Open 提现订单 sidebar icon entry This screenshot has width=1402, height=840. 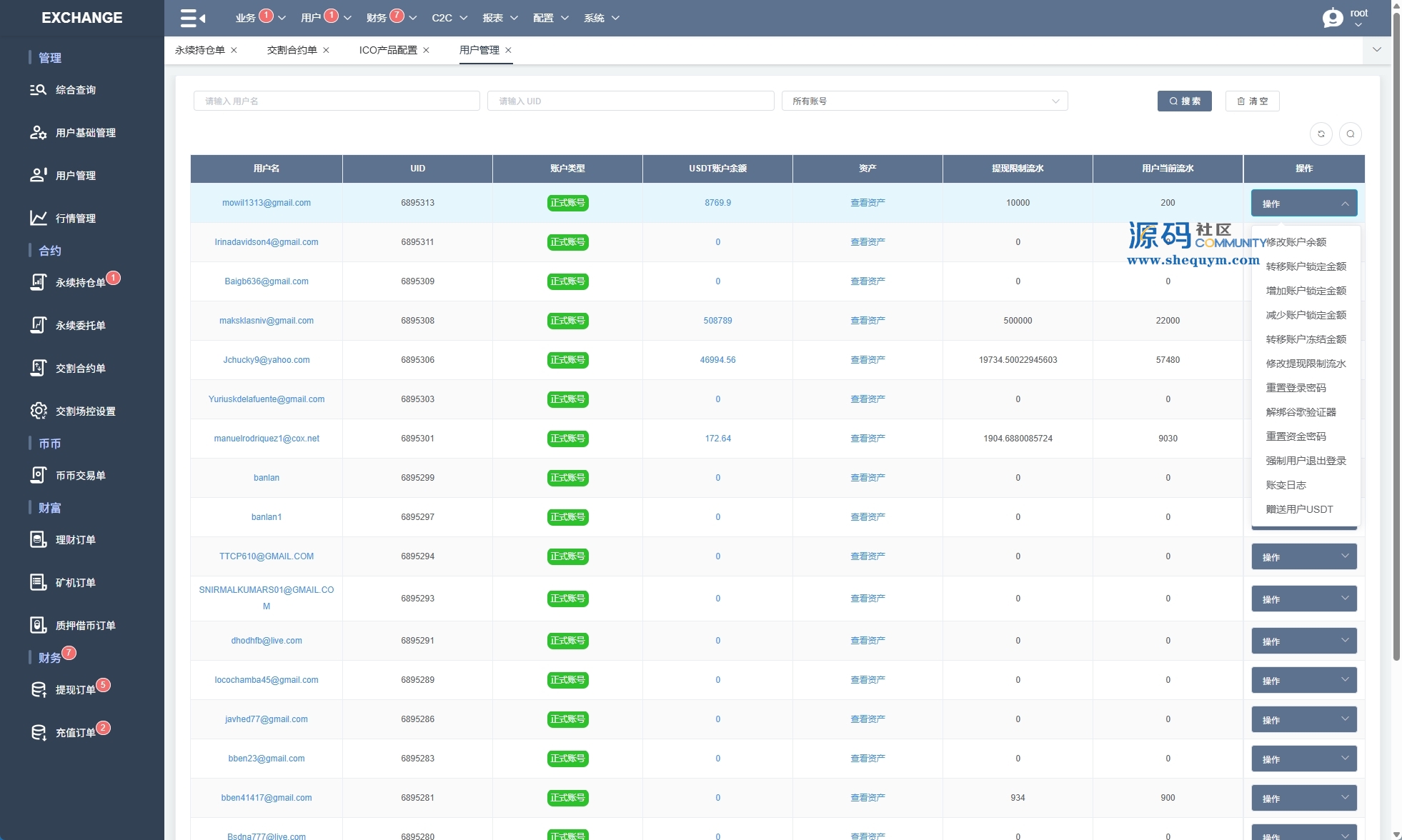(x=38, y=690)
